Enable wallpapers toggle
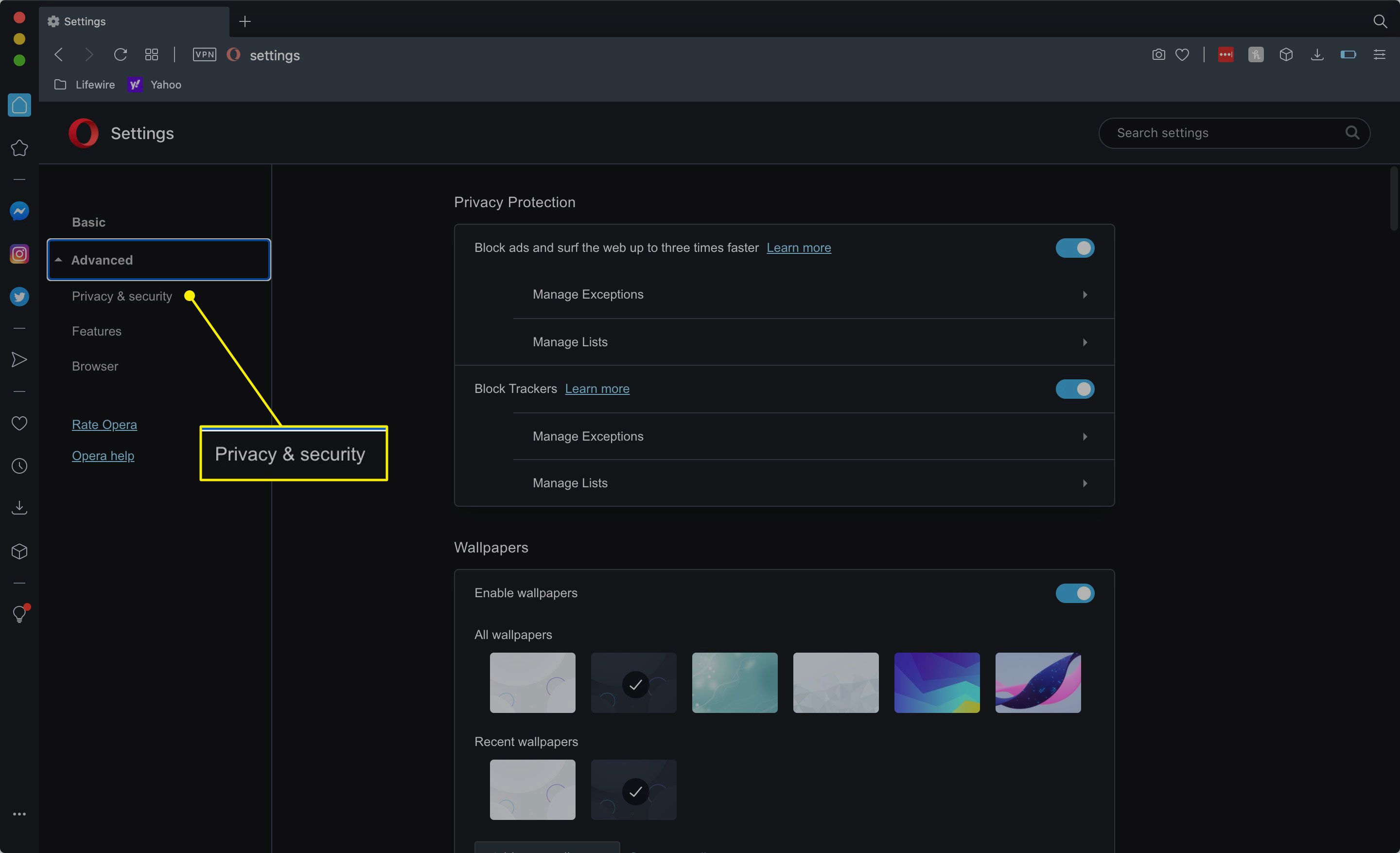Image resolution: width=1400 pixels, height=853 pixels. click(x=1074, y=592)
